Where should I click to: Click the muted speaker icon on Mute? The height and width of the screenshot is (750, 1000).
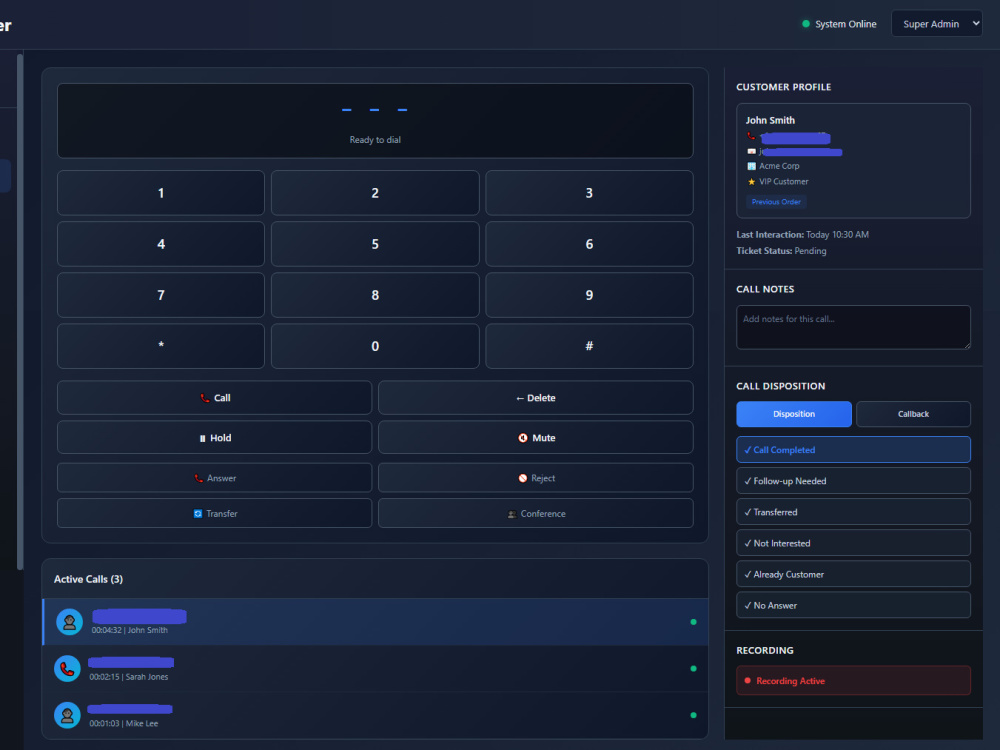[523, 438]
